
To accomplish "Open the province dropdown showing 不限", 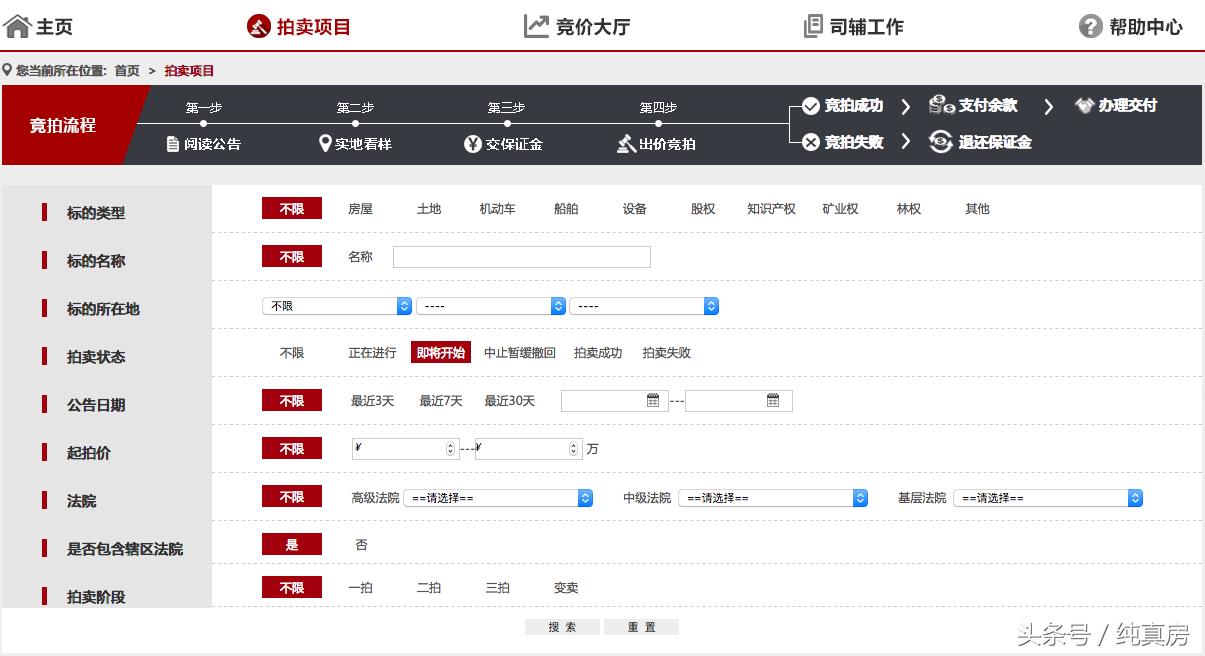I will [x=336, y=305].
